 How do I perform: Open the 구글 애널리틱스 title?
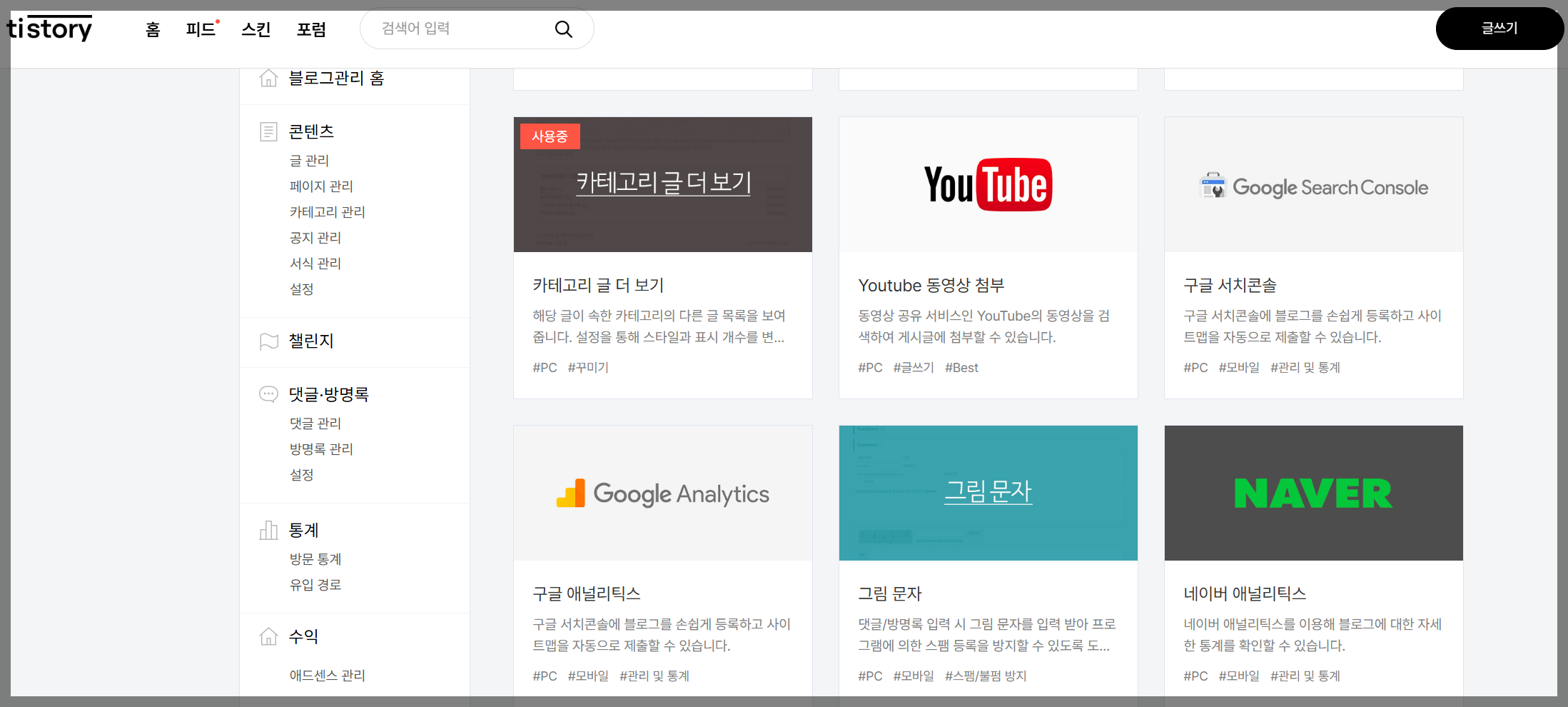587,594
